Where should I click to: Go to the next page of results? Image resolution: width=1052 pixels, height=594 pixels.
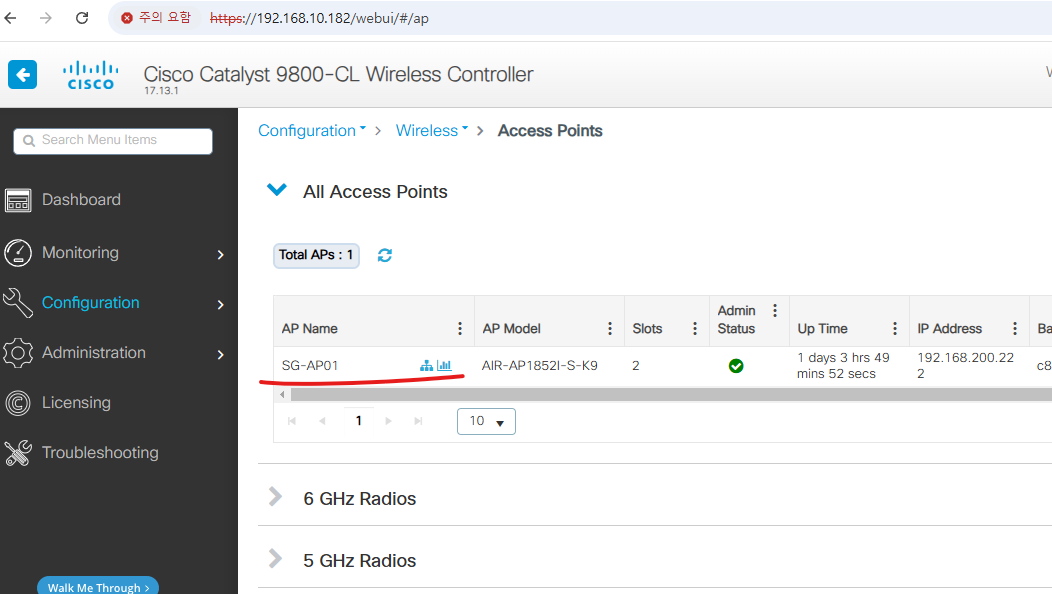388,422
